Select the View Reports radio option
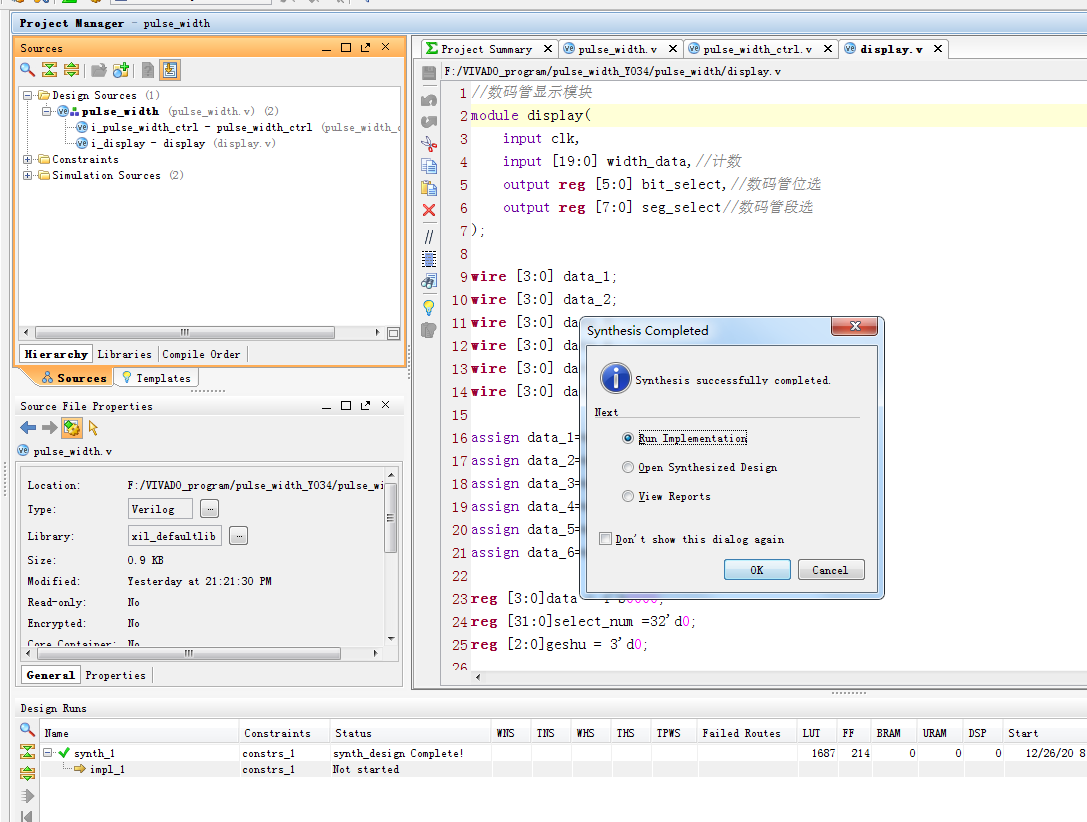Screen dimensions: 1087x822 pos(628,496)
